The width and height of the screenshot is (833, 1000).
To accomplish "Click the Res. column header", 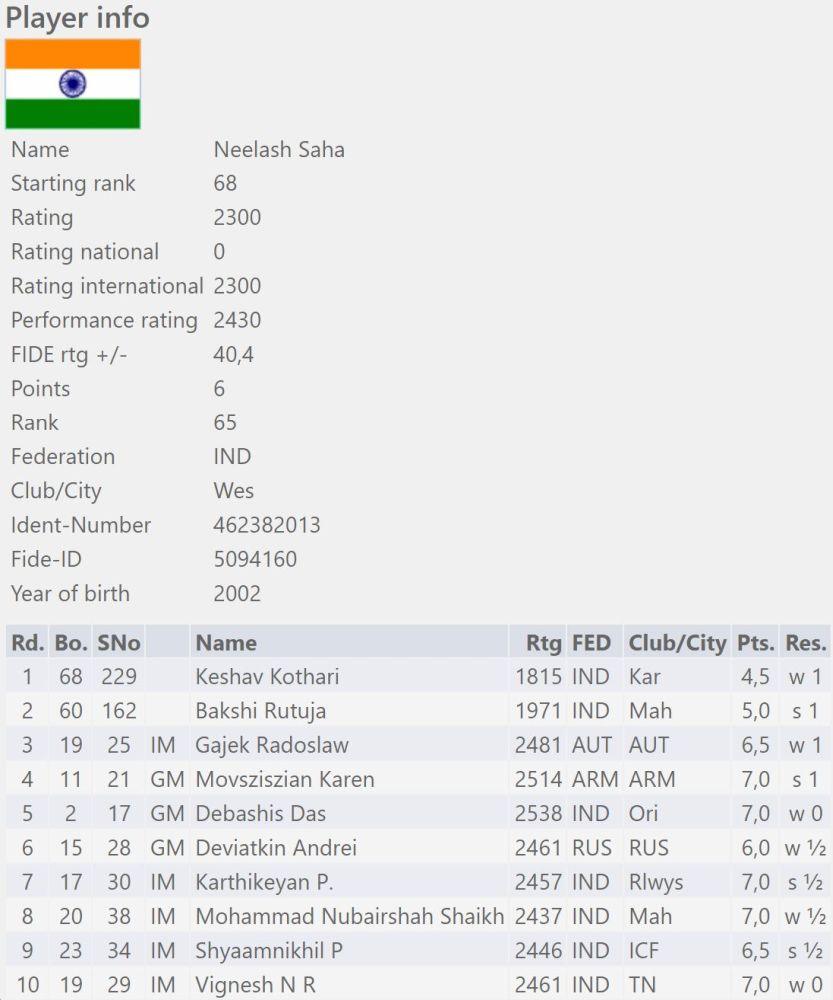I will (x=805, y=643).
